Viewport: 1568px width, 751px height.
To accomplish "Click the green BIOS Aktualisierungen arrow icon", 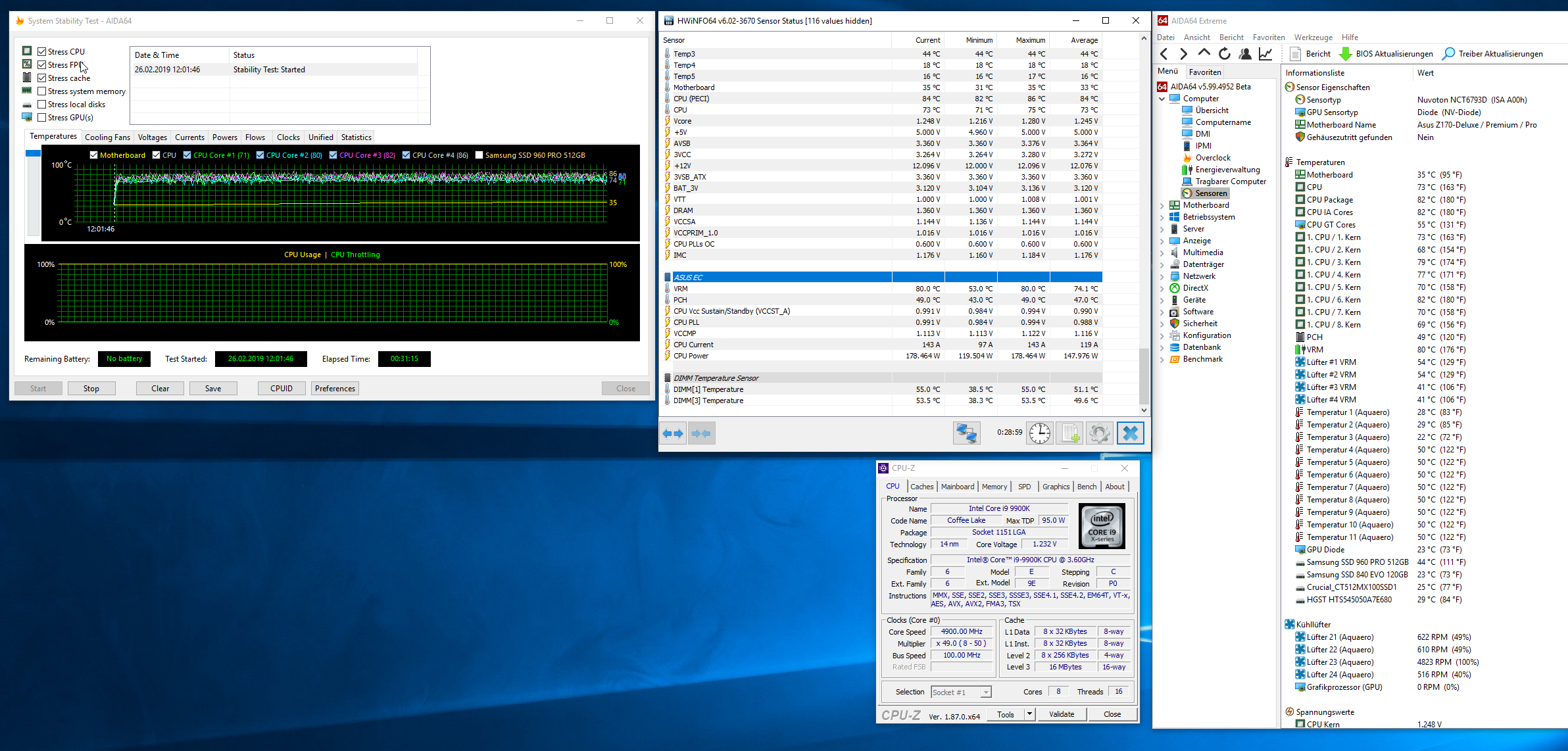I will [x=1346, y=54].
